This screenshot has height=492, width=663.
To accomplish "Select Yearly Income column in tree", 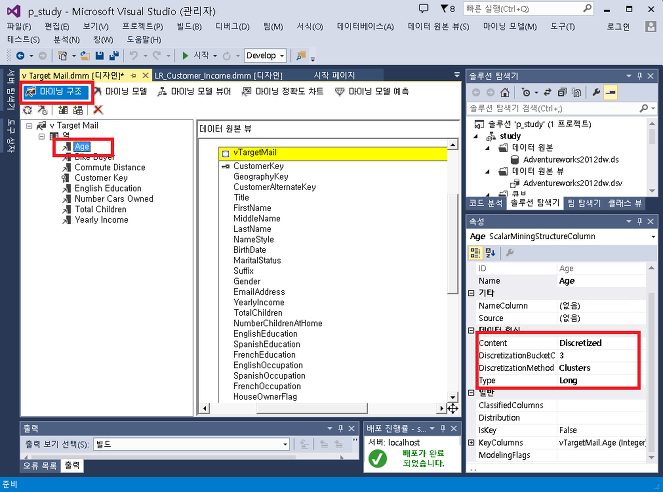I will click(x=101, y=220).
